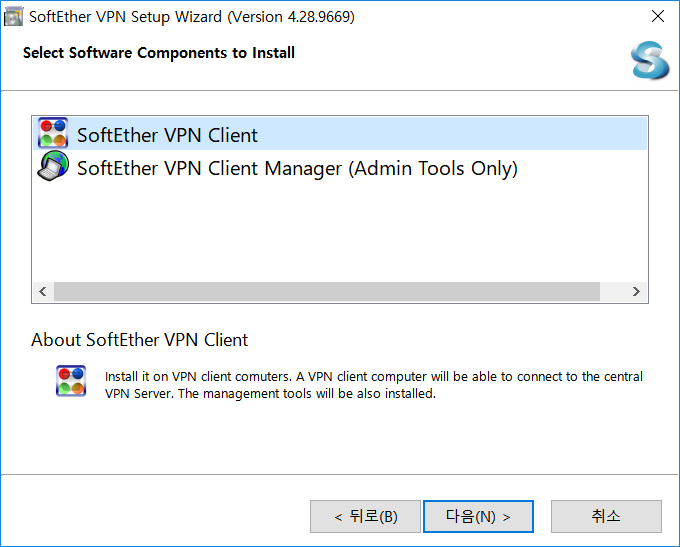Close the Setup Wizard window
This screenshot has height=547, width=680.
coord(657,16)
